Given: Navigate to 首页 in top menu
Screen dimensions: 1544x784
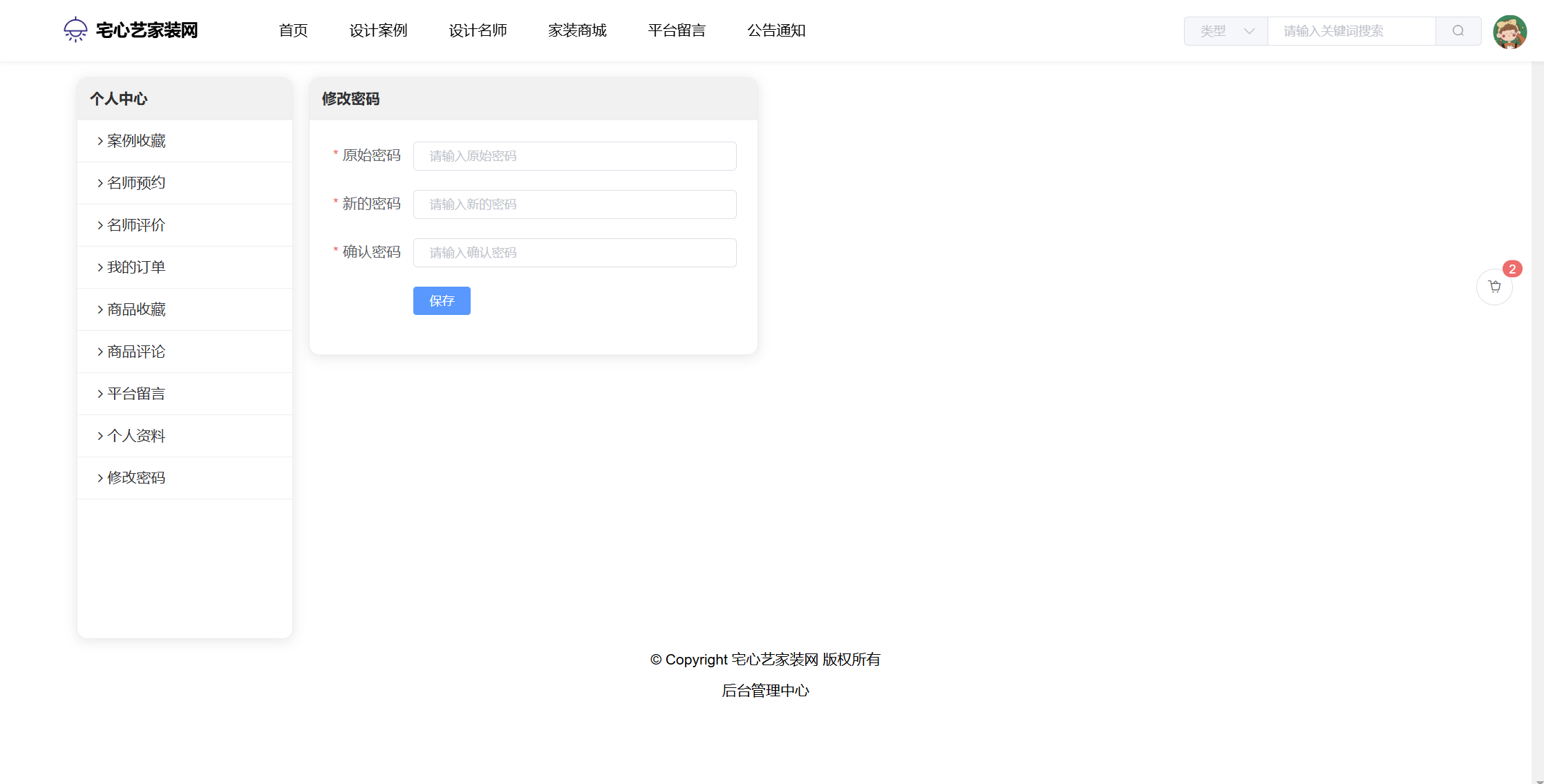Looking at the screenshot, I should pos(293,30).
